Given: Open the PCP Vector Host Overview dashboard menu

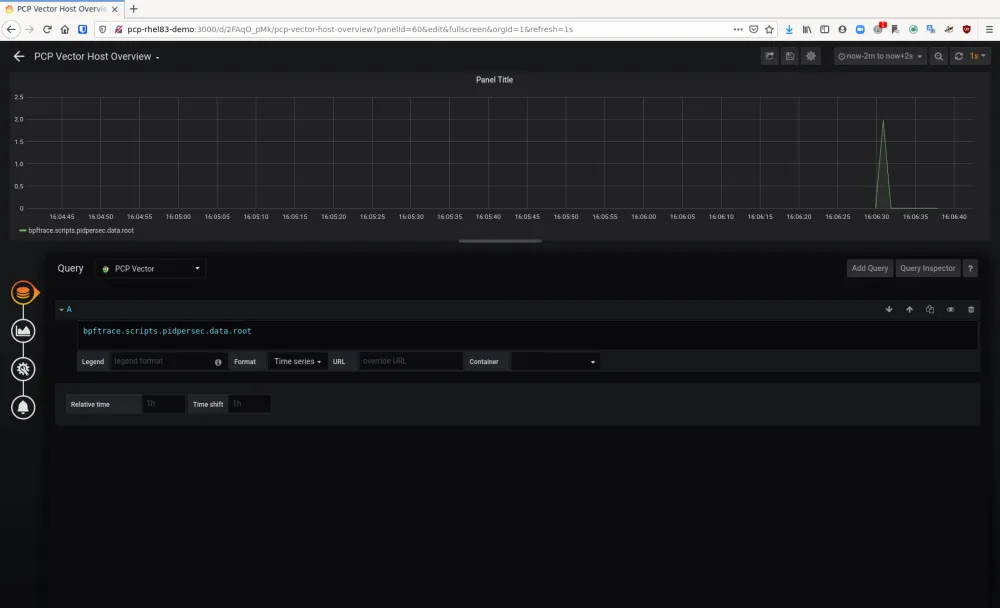Looking at the screenshot, I should (x=95, y=56).
